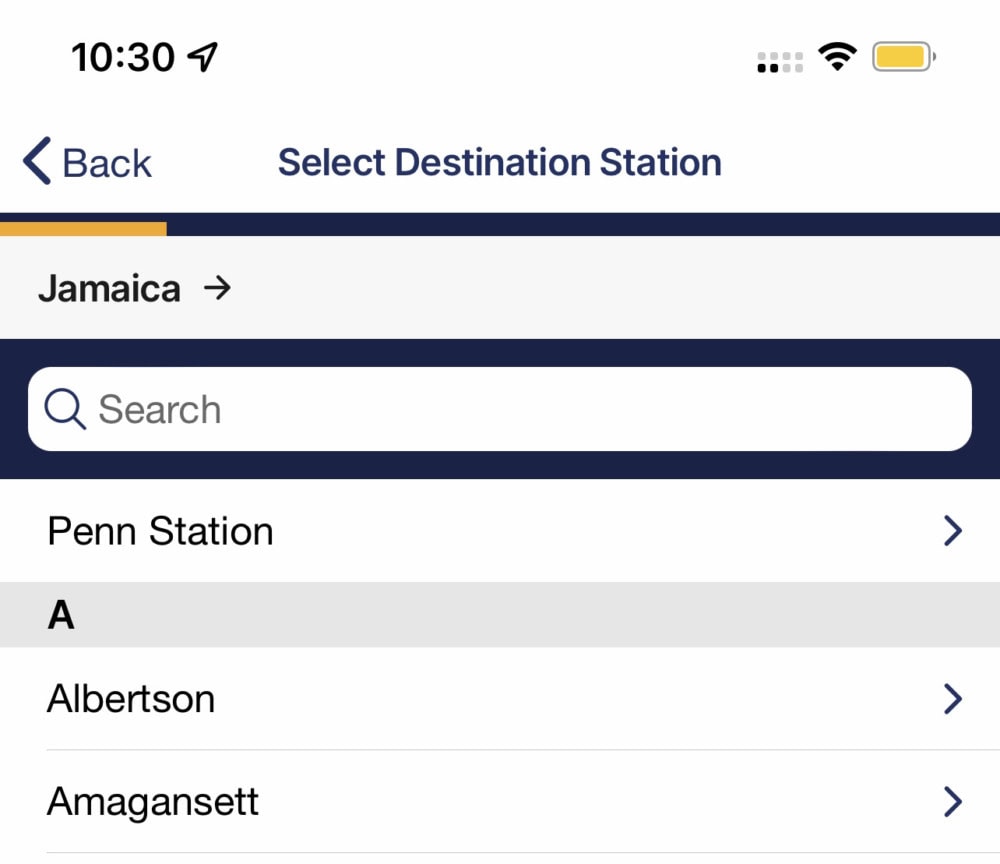Open the Penn Station row chevron
The height and width of the screenshot is (864, 1000).
point(953,531)
